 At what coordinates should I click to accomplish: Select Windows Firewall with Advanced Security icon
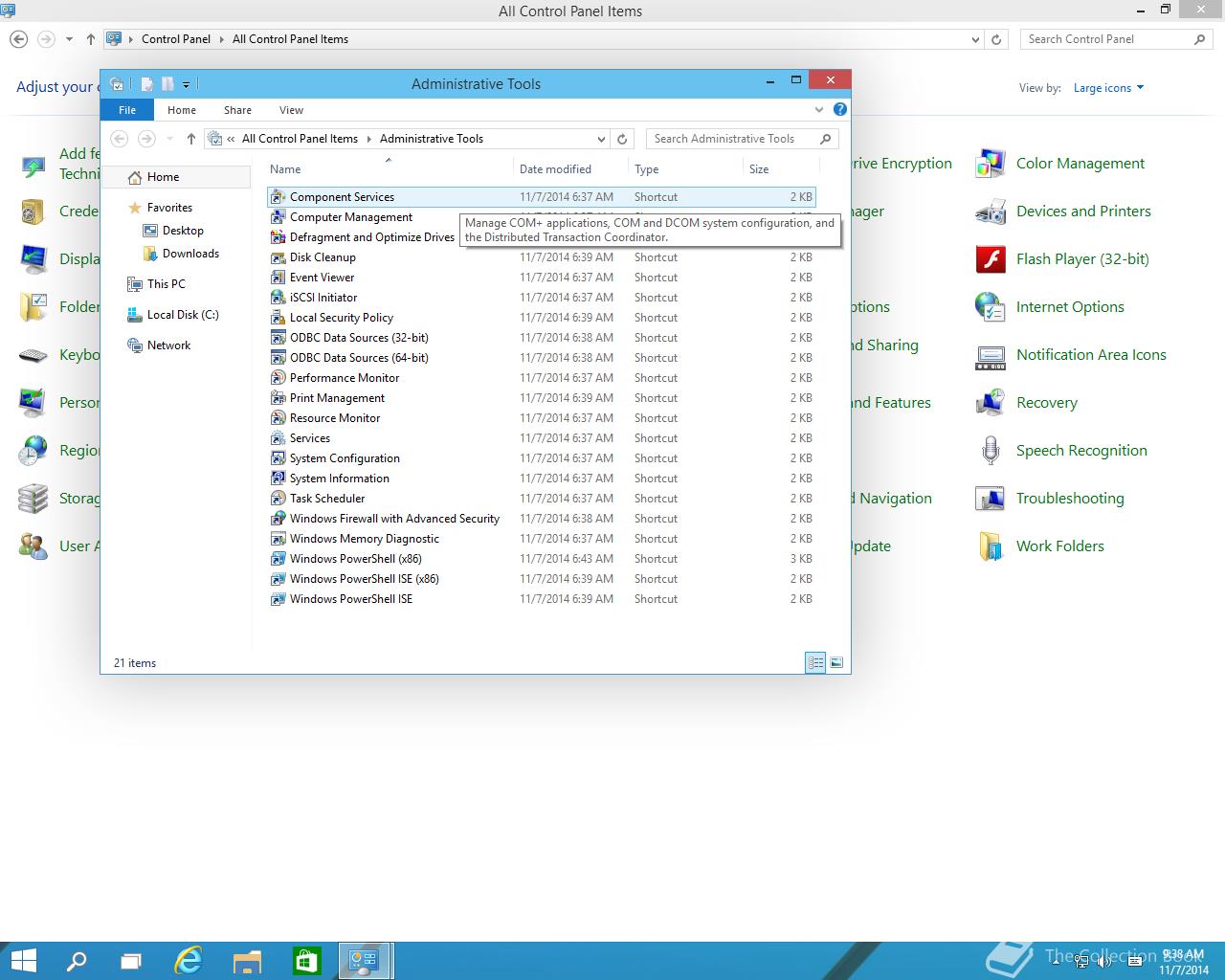coord(278,519)
